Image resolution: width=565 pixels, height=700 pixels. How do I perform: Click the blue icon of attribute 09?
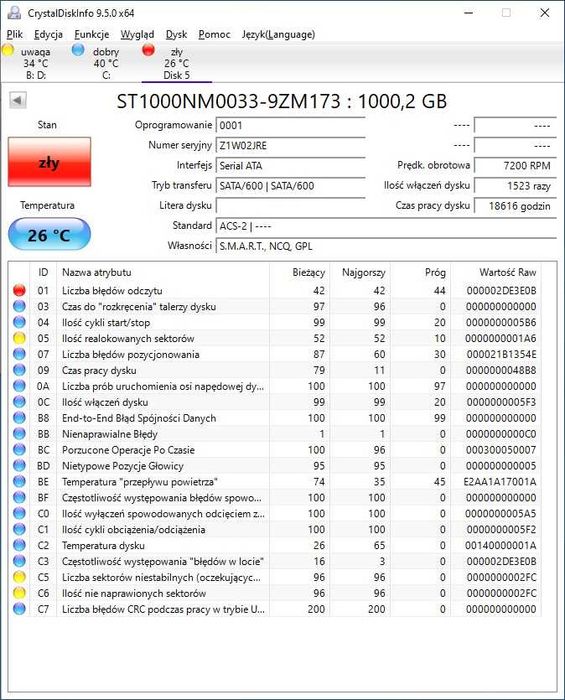click(19, 370)
